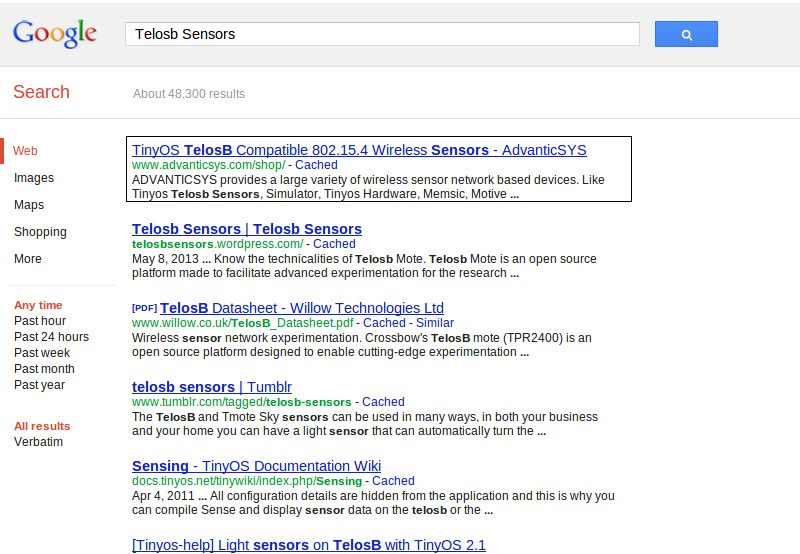Open Sensing TinyOS Documentation Wiki result
The width and height of the screenshot is (800, 554).
pos(256,466)
